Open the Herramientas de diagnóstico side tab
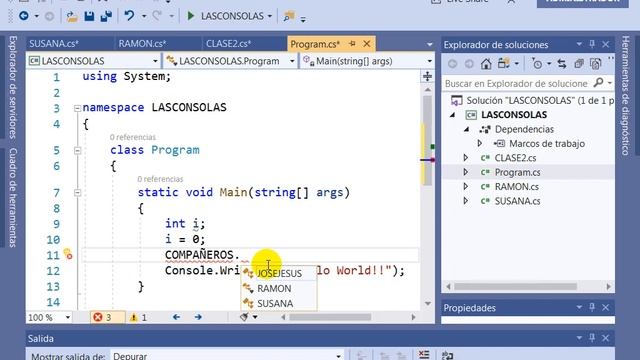Screen dimensions: 640x360 pos(626,95)
